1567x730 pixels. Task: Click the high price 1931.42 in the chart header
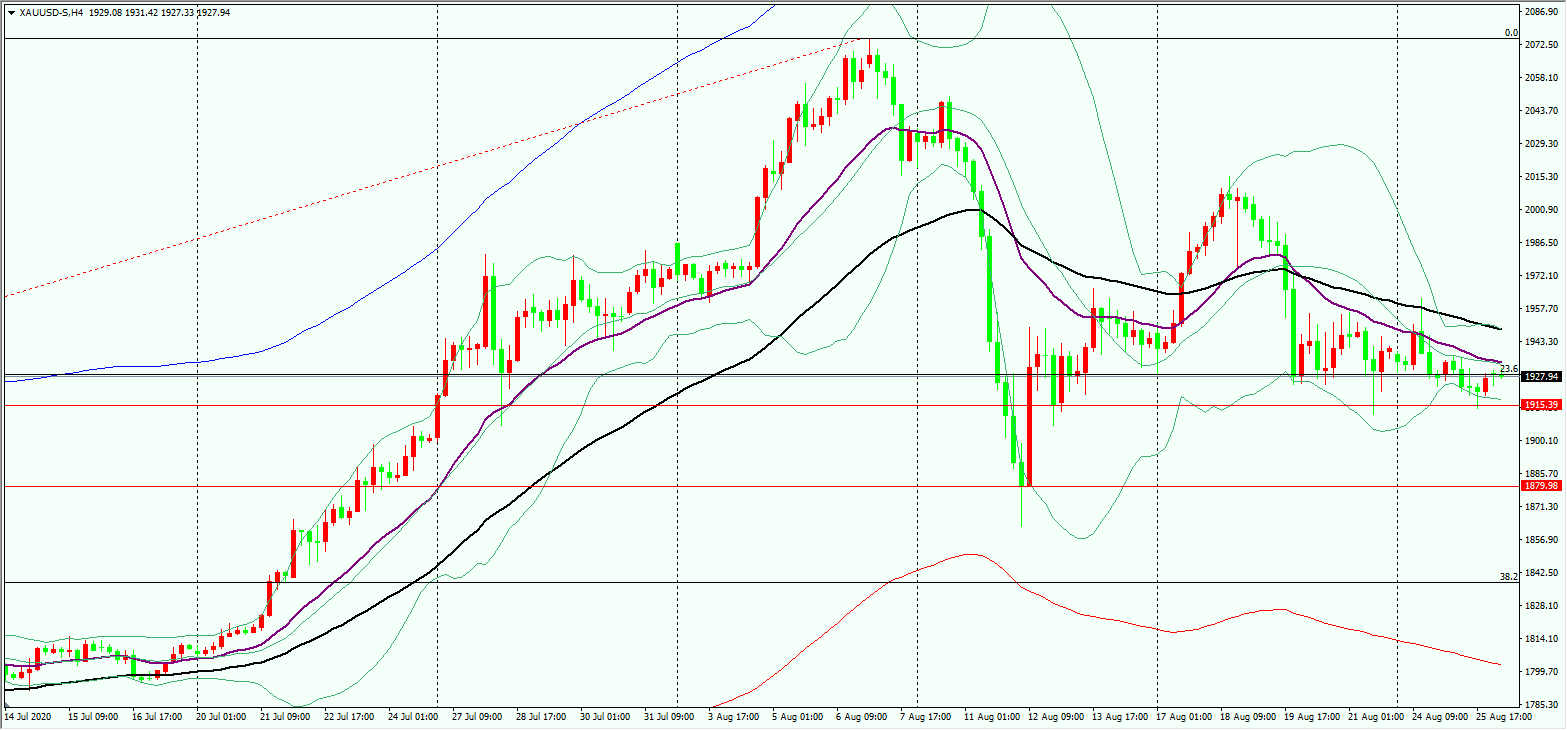pyautogui.click(x=142, y=12)
